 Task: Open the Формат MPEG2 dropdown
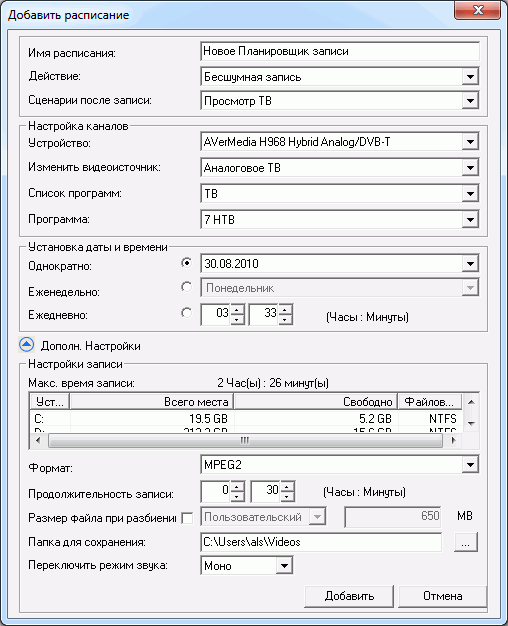[470, 464]
